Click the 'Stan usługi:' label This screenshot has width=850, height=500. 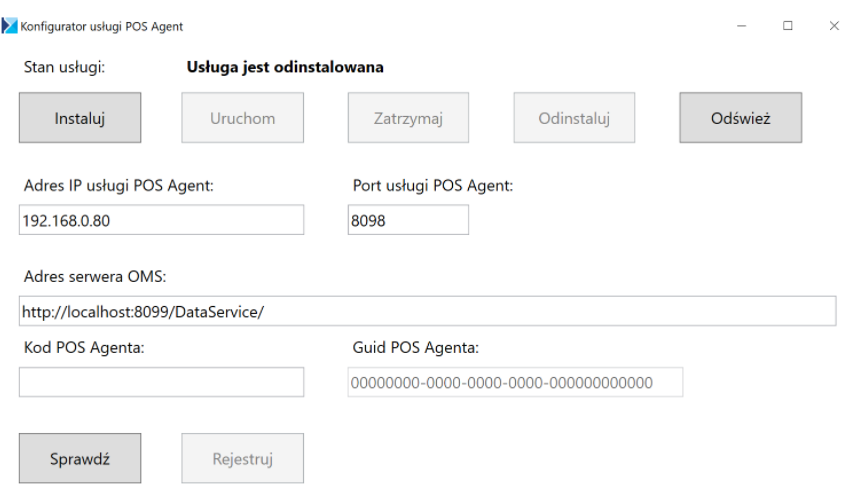[x=64, y=67]
